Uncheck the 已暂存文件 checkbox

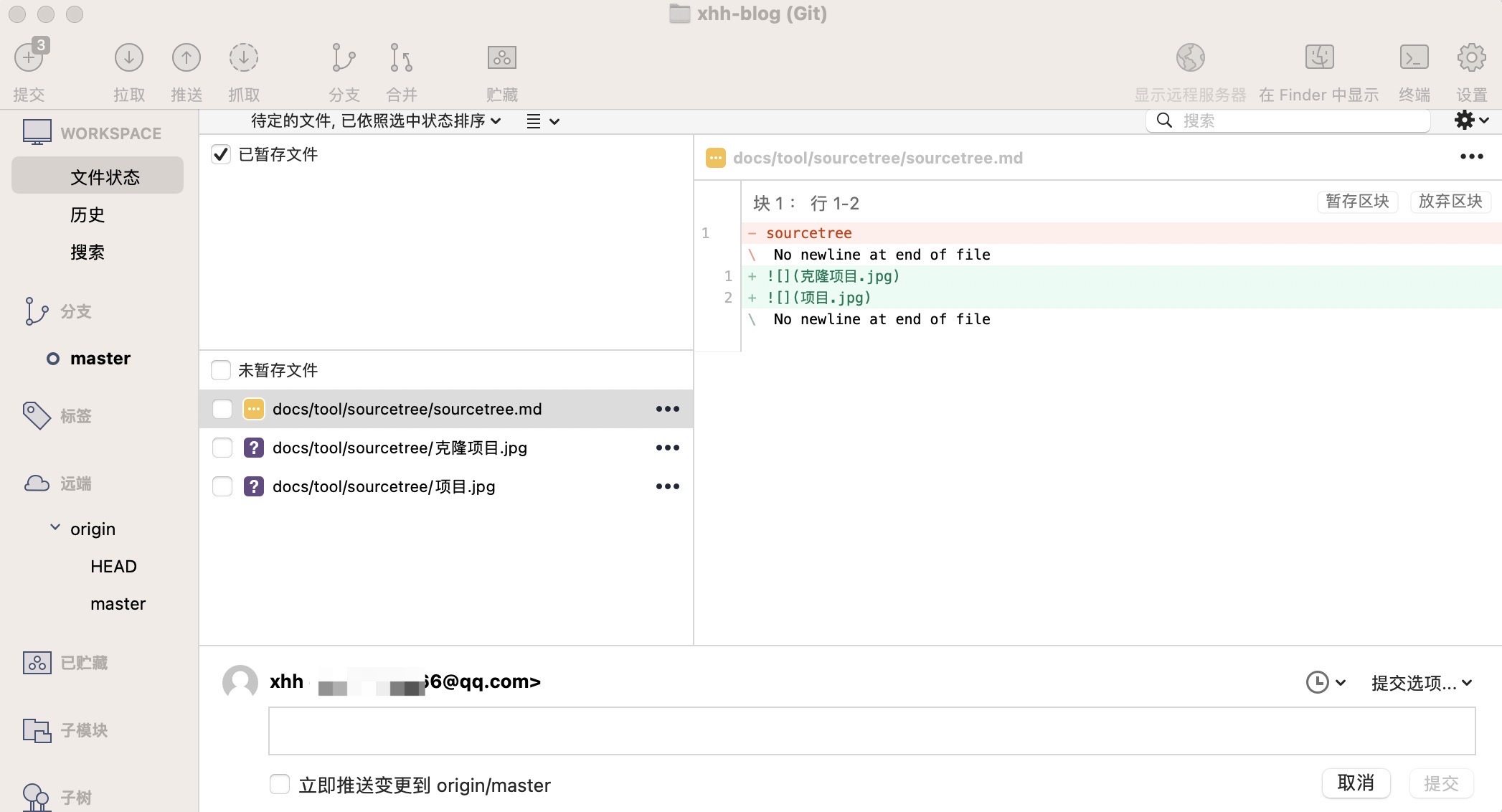(x=221, y=154)
